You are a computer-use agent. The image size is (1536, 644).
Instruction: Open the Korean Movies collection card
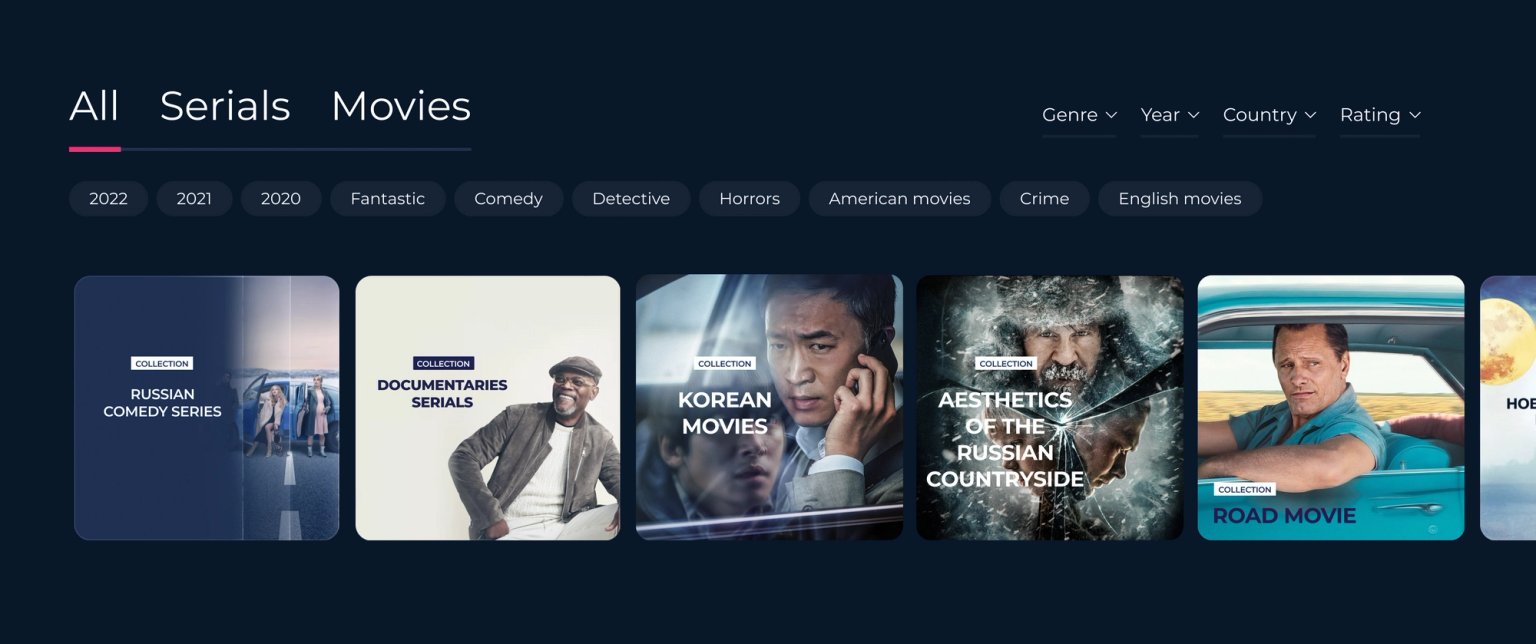tap(769, 408)
